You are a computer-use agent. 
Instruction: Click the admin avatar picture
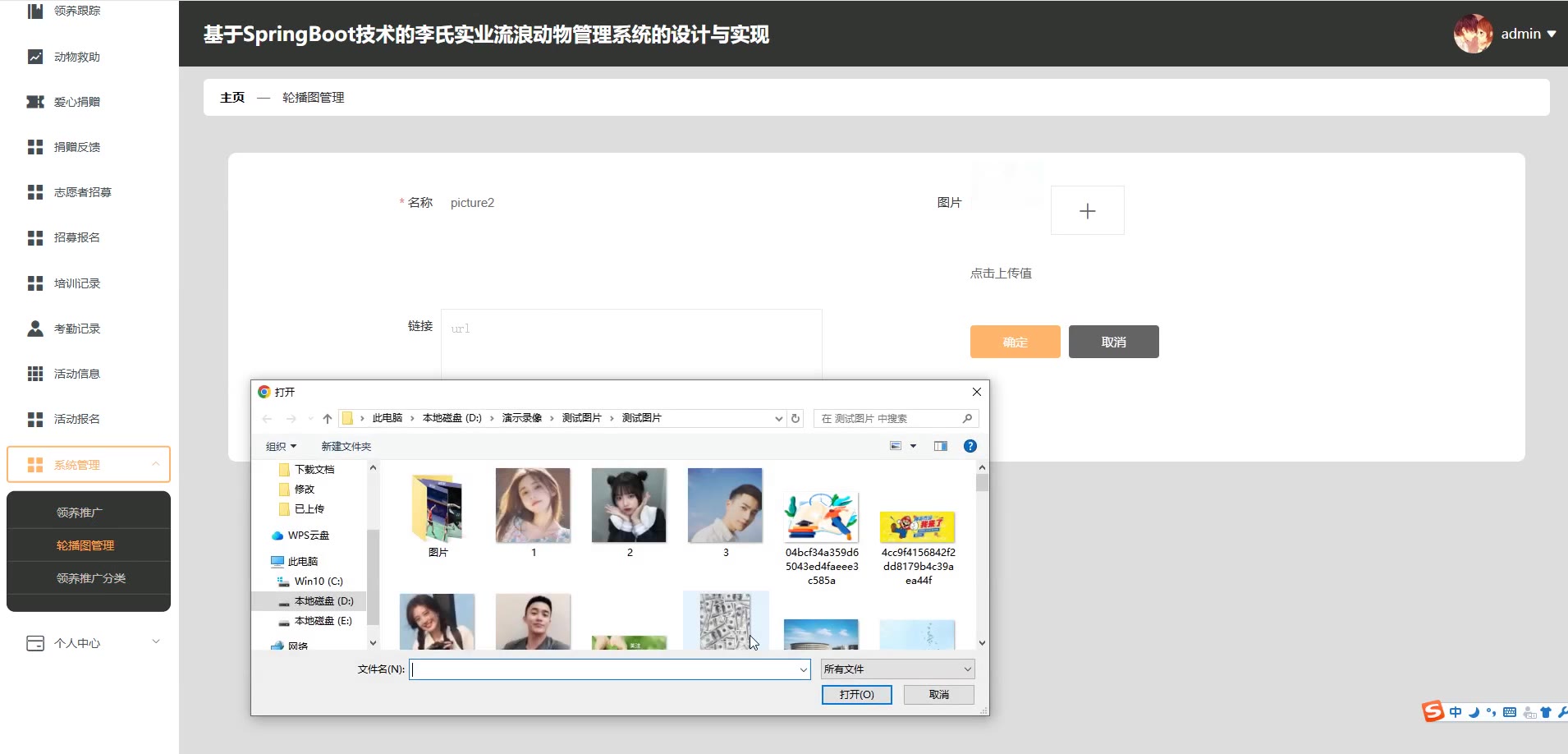pos(1474,34)
